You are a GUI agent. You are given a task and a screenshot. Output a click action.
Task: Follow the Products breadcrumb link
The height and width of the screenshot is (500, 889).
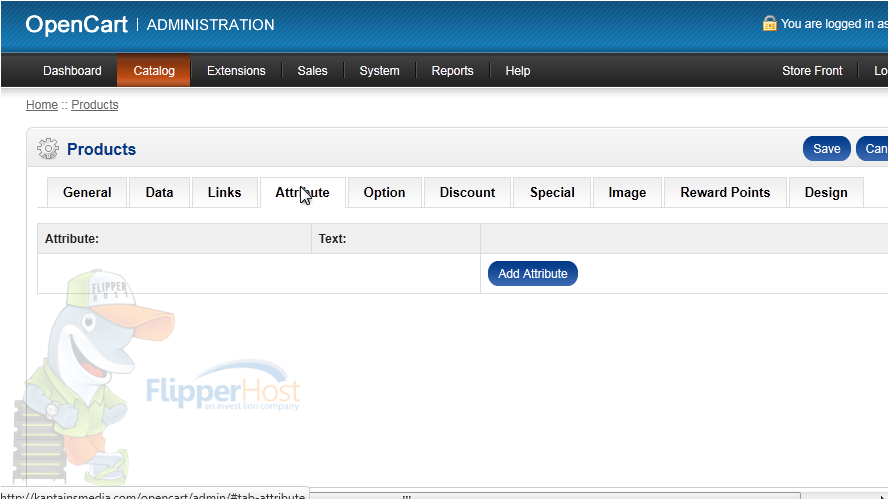[95, 105]
